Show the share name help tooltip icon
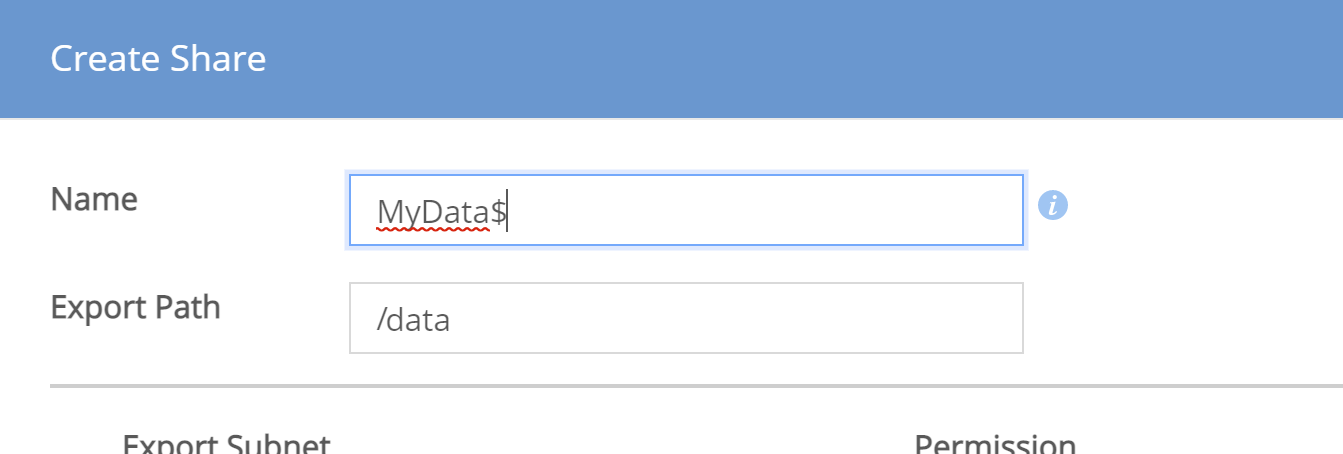The height and width of the screenshot is (454, 1343). [1053, 206]
